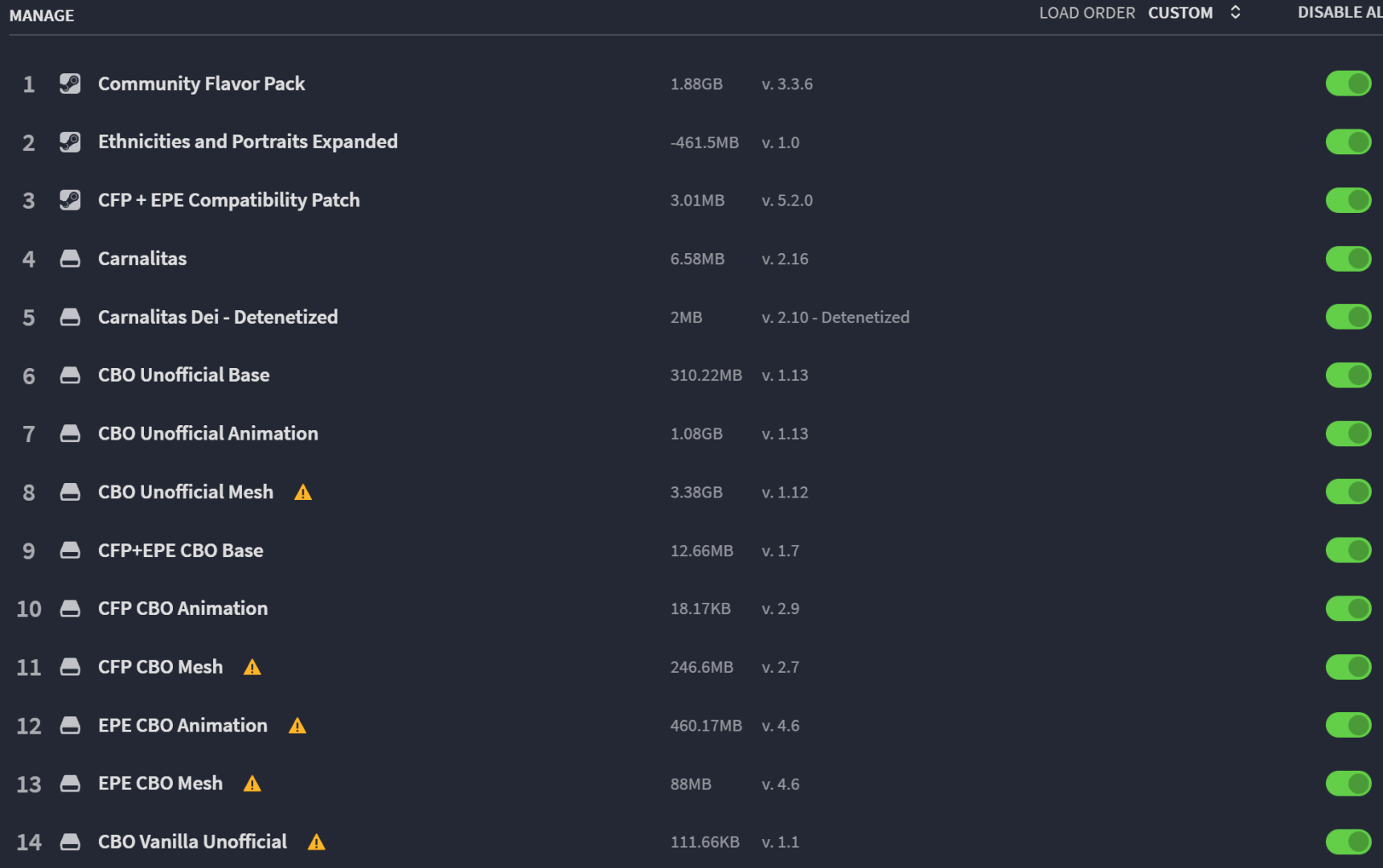Switch off CBO Vanilla Unofficial toggle

coord(1348,842)
